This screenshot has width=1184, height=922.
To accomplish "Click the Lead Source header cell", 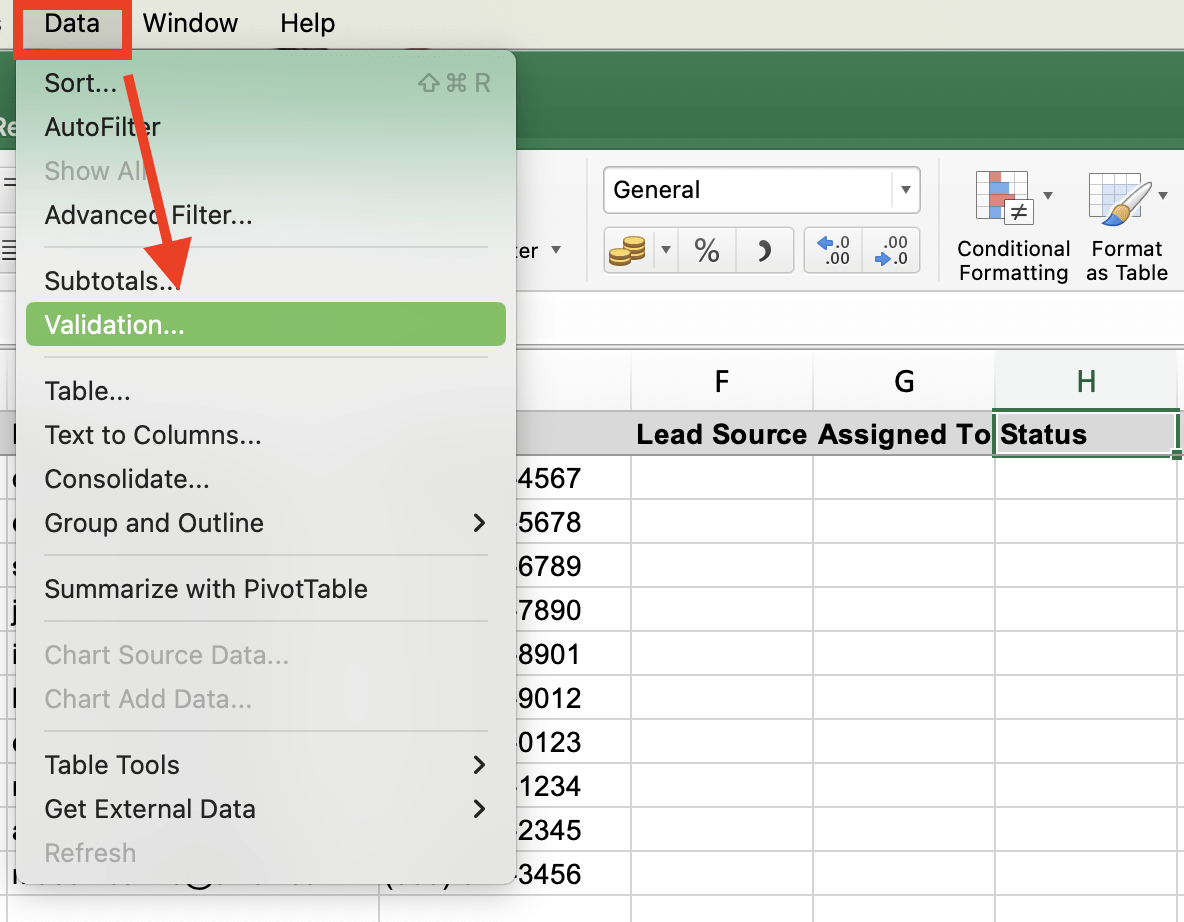I will click(722, 434).
